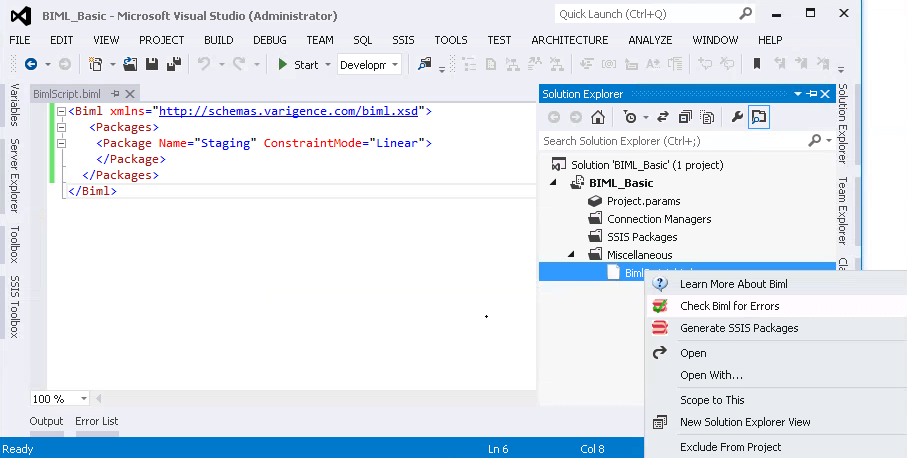Open the SSIS menu
The height and width of the screenshot is (458, 907).
[403, 40]
